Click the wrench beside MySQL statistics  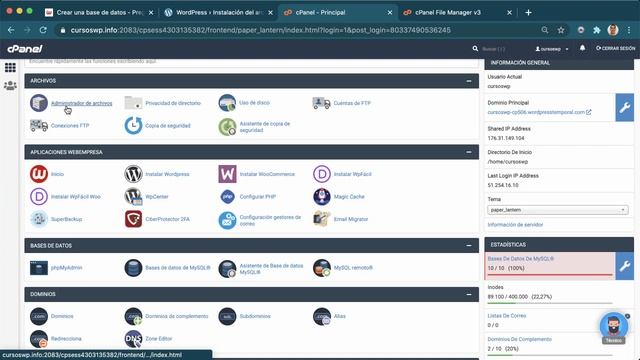pyautogui.click(x=624, y=266)
